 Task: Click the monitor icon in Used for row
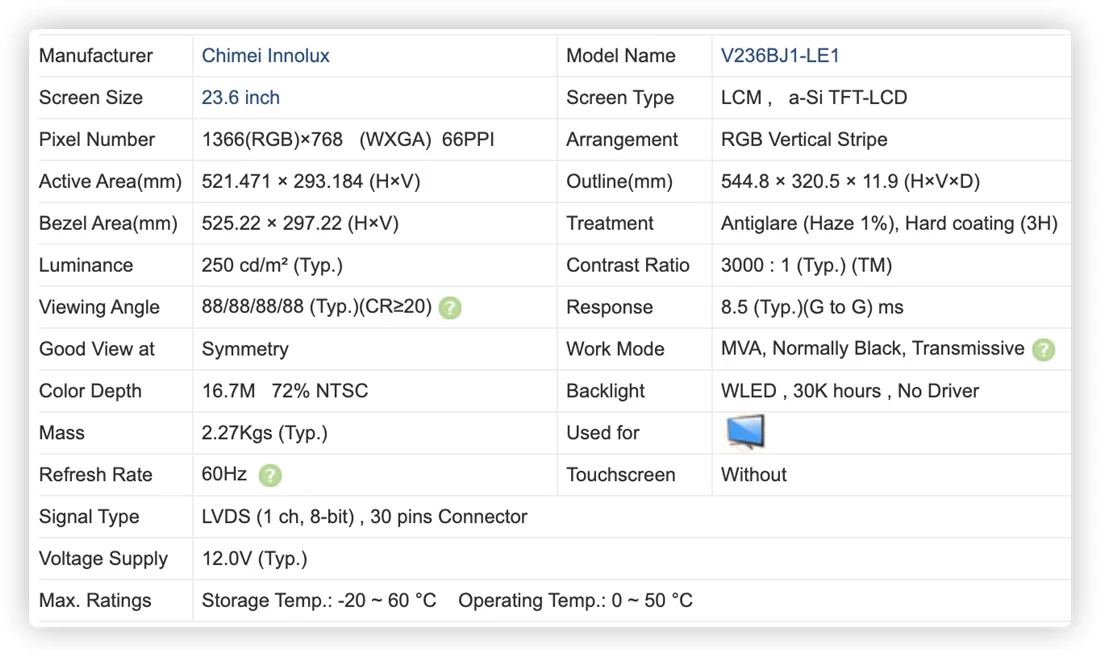pos(745,431)
